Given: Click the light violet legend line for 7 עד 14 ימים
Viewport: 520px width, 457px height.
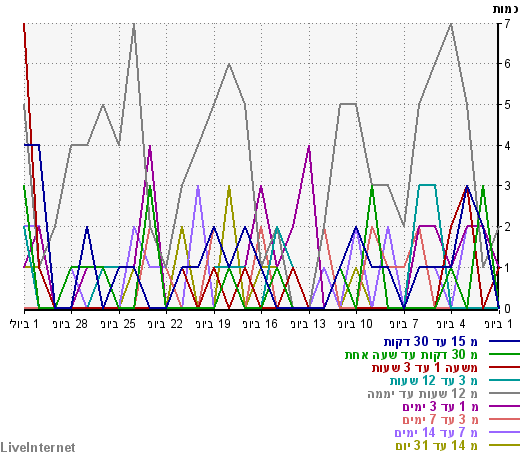Looking at the screenshot, I should (x=504, y=432).
